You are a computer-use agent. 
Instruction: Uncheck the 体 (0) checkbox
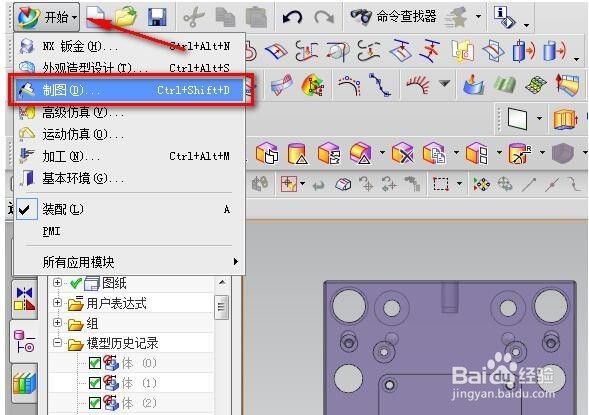tap(95, 363)
